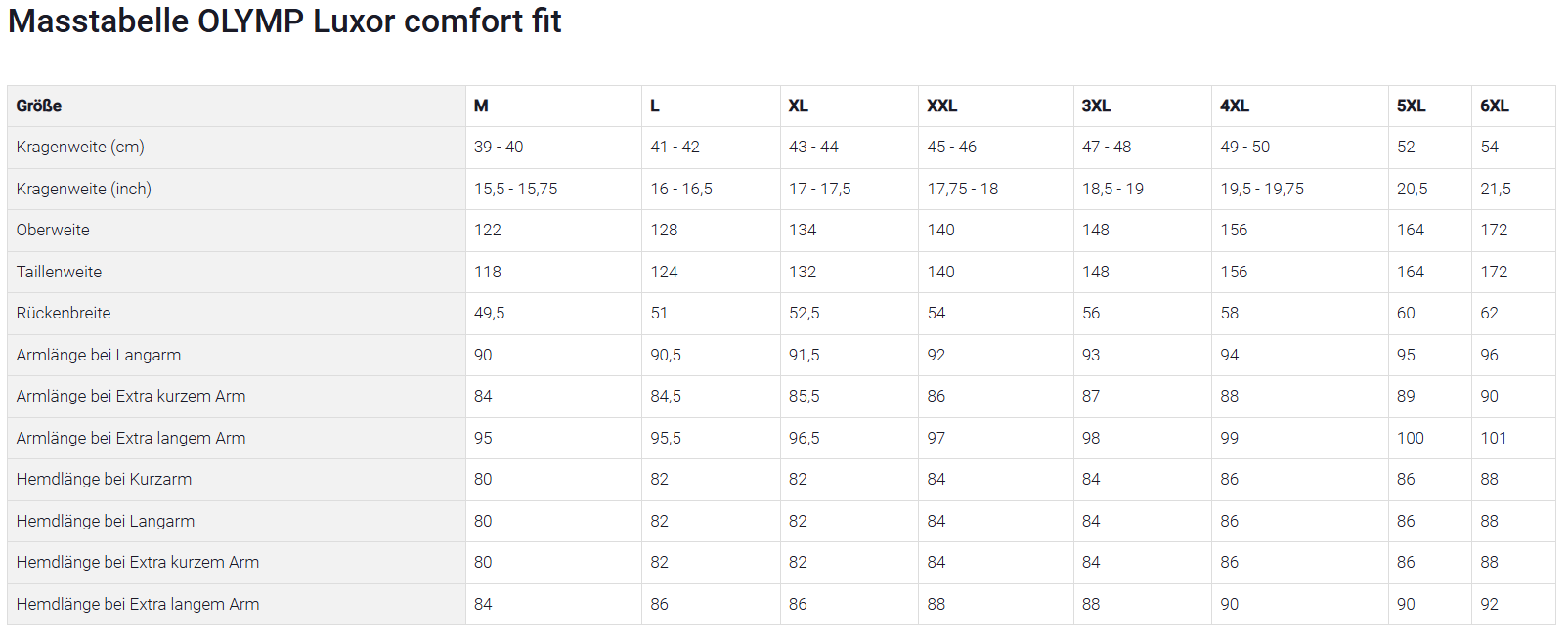1568x635 pixels.
Task: Click the Kragenweite (cm) row label
Action: 80,147
